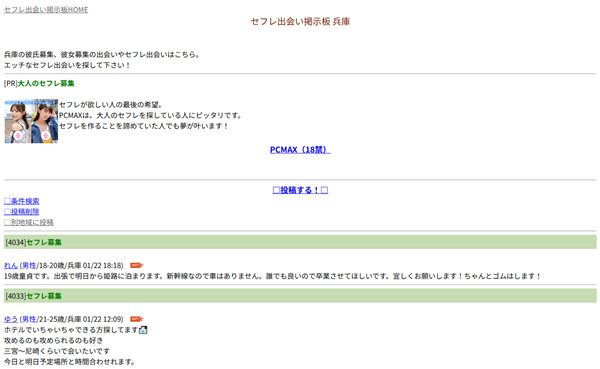Viewport: 600px width, 369px height.
Task: Open the user name れん link
Action: pyautogui.click(x=11, y=265)
